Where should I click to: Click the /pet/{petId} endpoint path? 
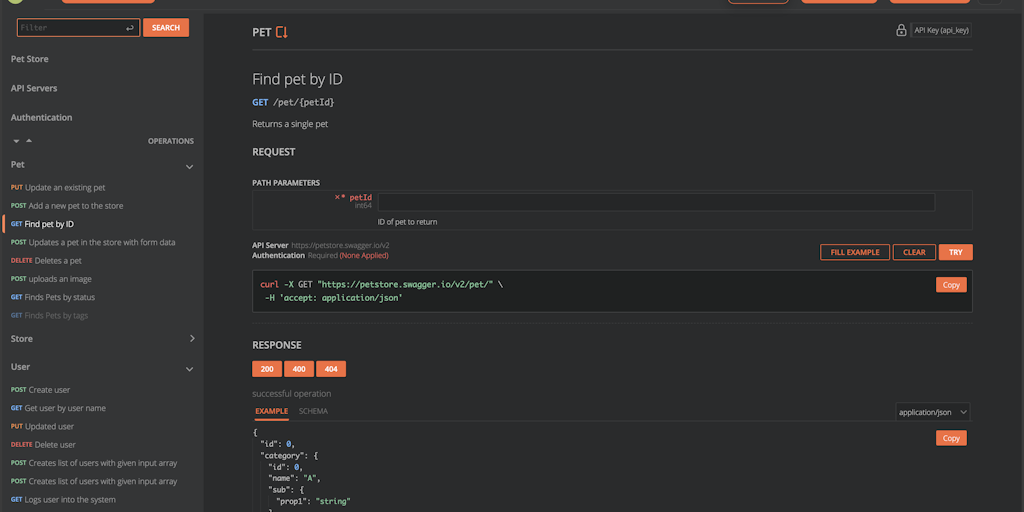coord(304,103)
